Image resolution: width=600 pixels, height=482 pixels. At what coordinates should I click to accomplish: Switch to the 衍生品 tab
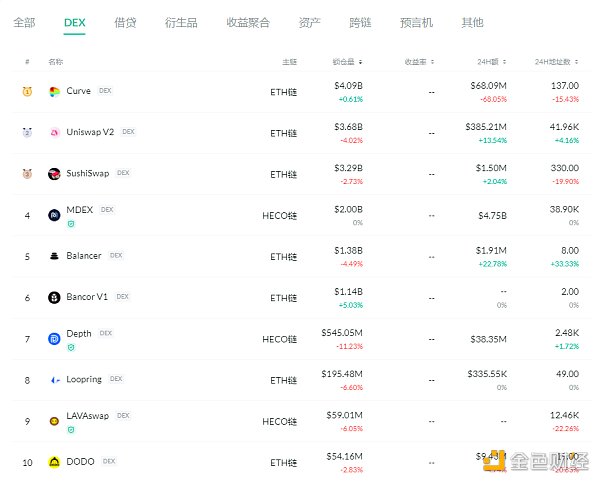[x=179, y=22]
